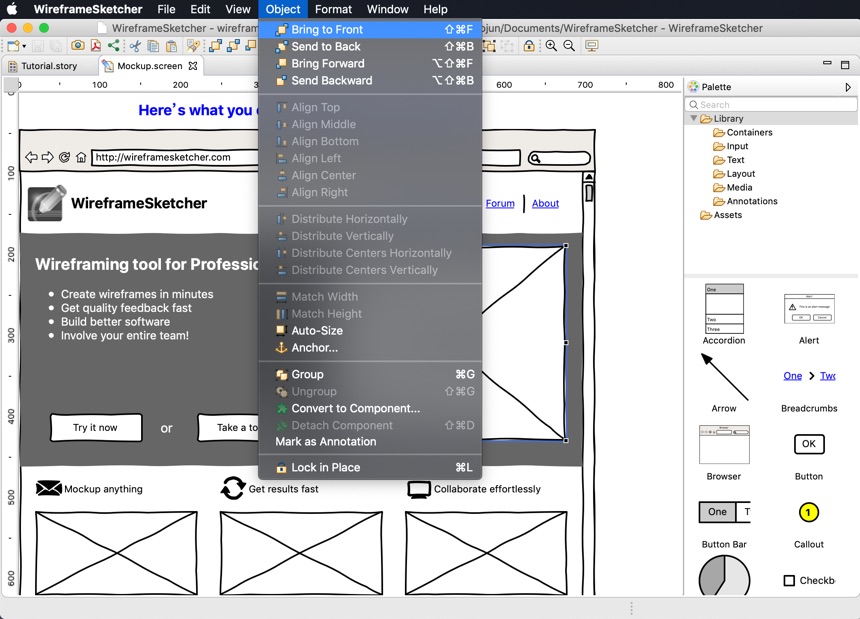Screen dimensions: 860x619
Task: Select the Containers folder in Palette
Action: [743, 133]
